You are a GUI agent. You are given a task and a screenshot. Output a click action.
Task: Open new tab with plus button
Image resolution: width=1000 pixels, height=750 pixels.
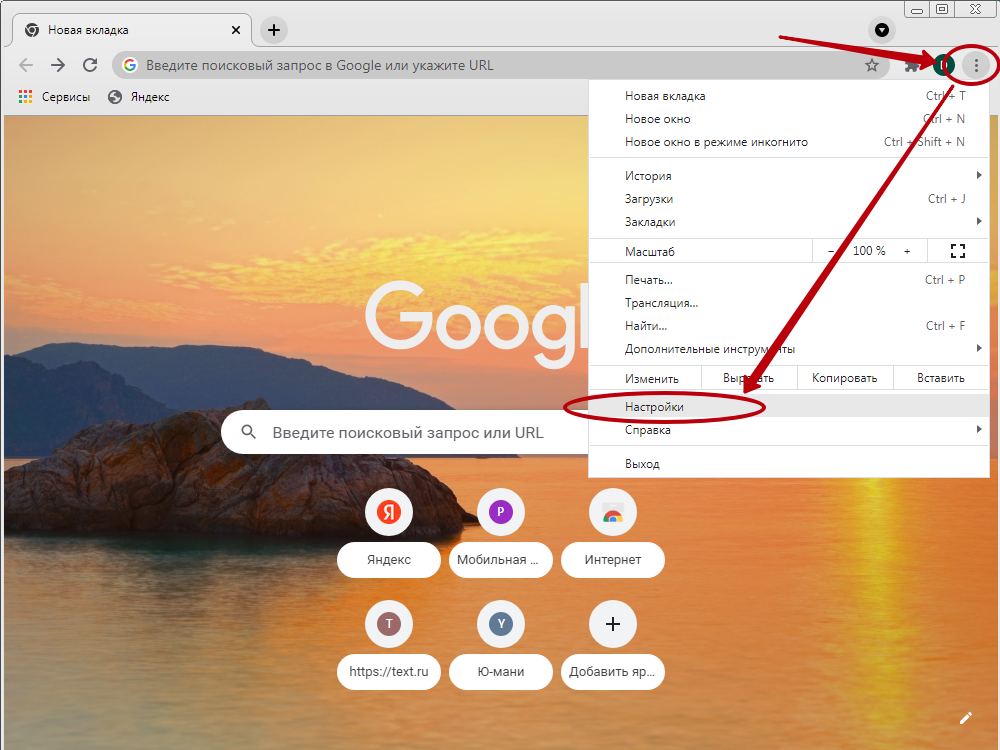[274, 30]
